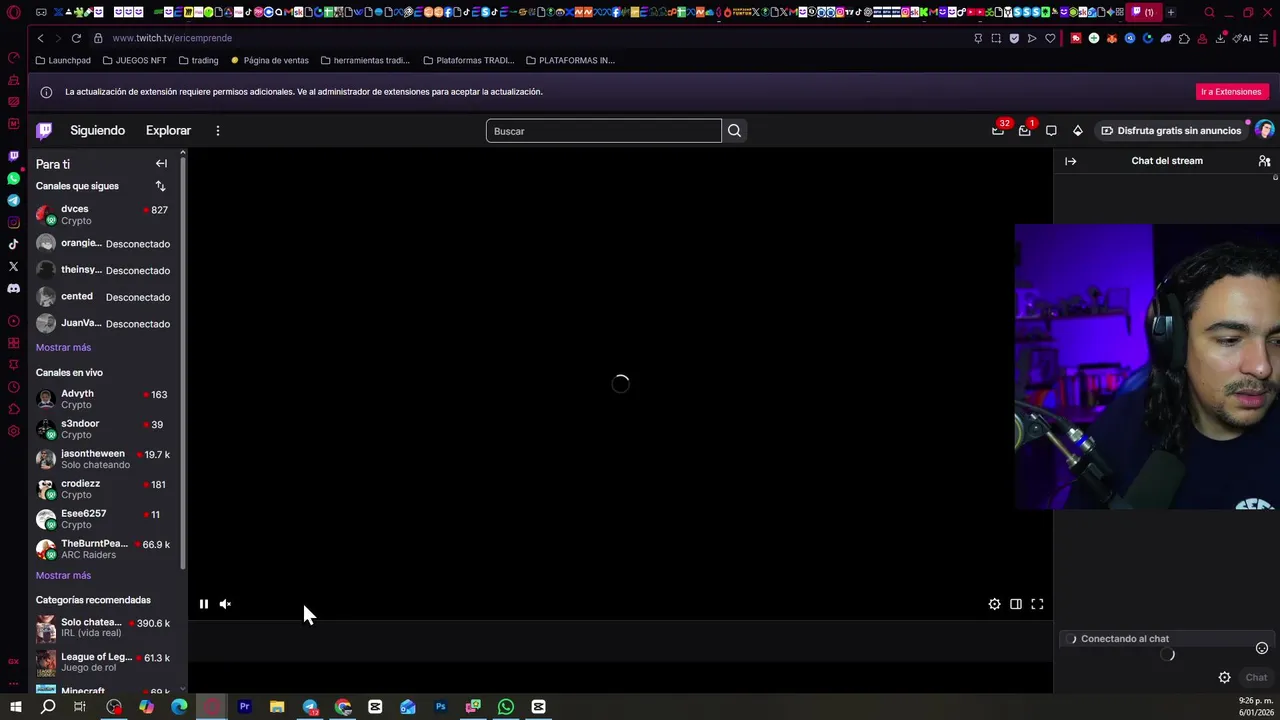Open Opera sidebar settings gear

(13, 431)
